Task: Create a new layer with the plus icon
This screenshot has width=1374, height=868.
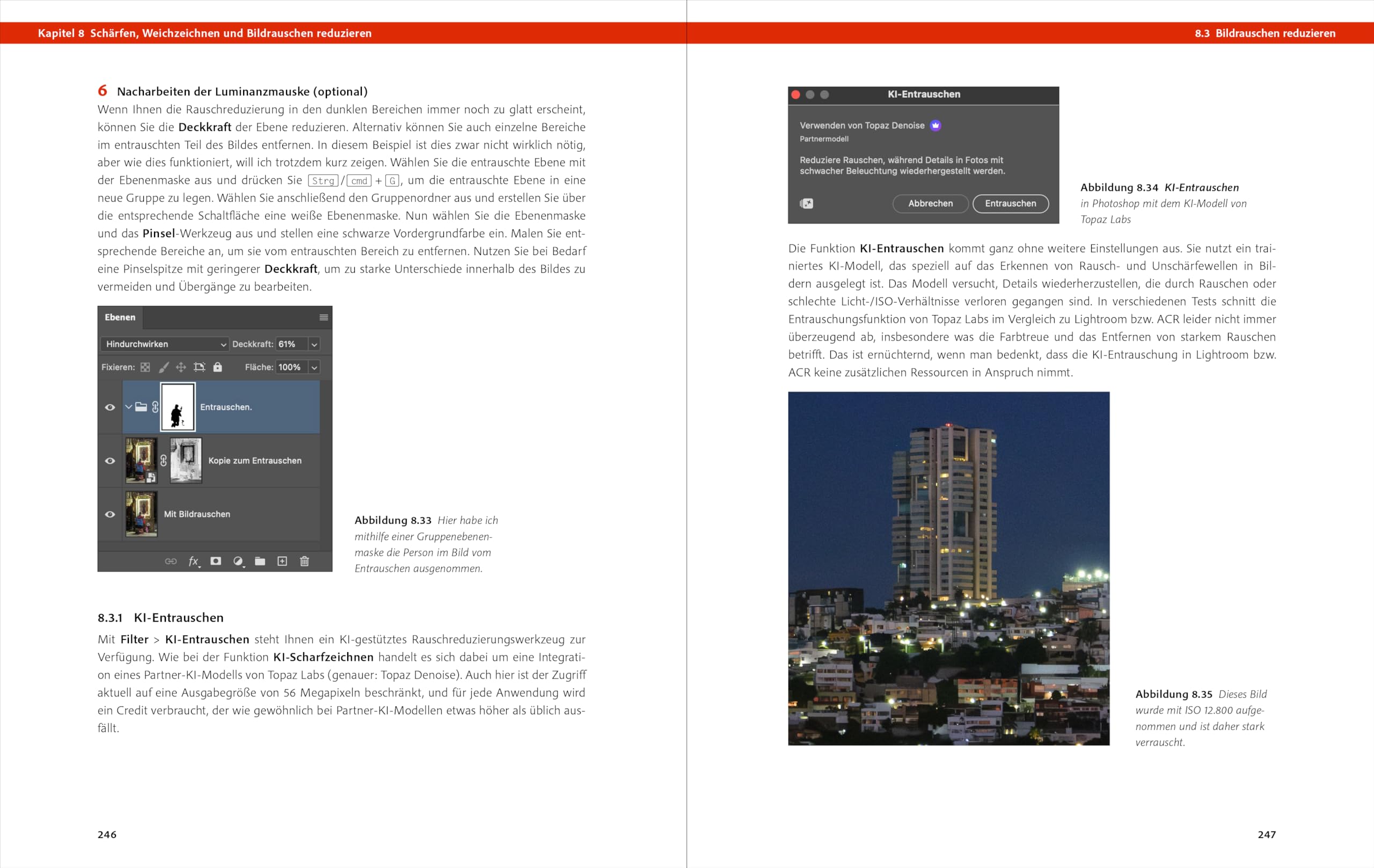Action: point(282,561)
